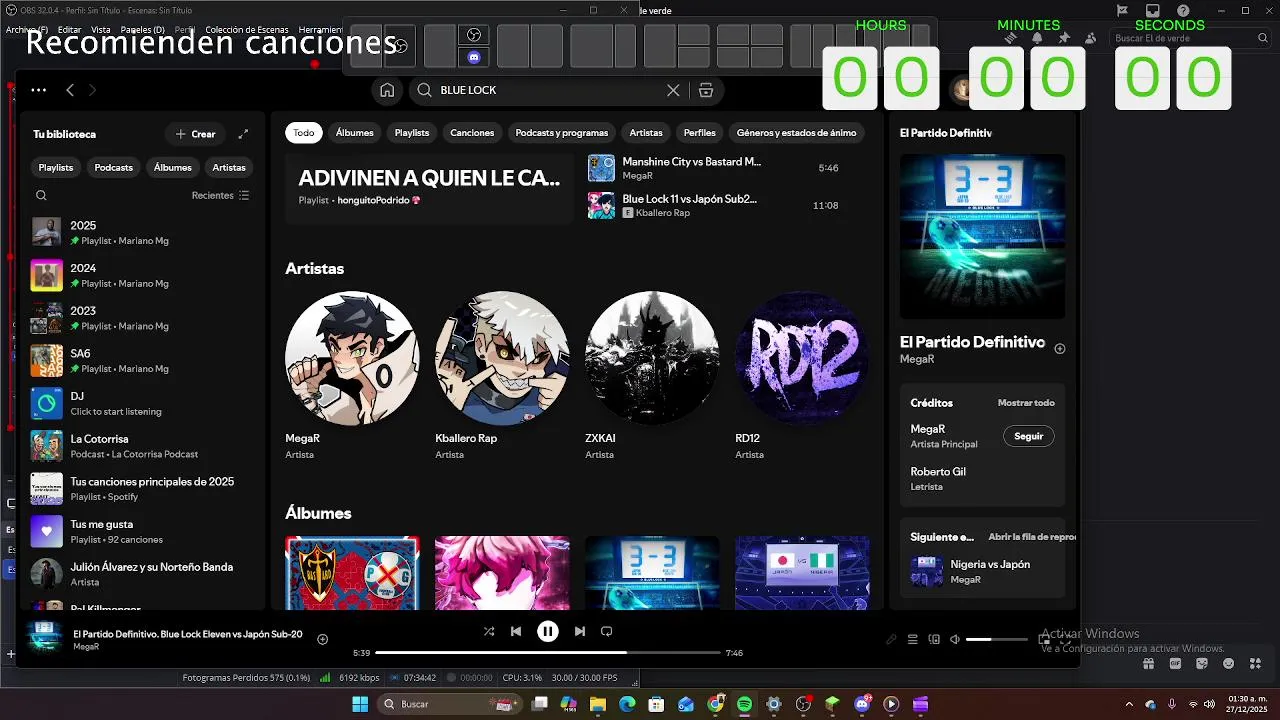Mute Spotify with the volume speaker icon
The height and width of the screenshot is (720, 1280).
[955, 639]
